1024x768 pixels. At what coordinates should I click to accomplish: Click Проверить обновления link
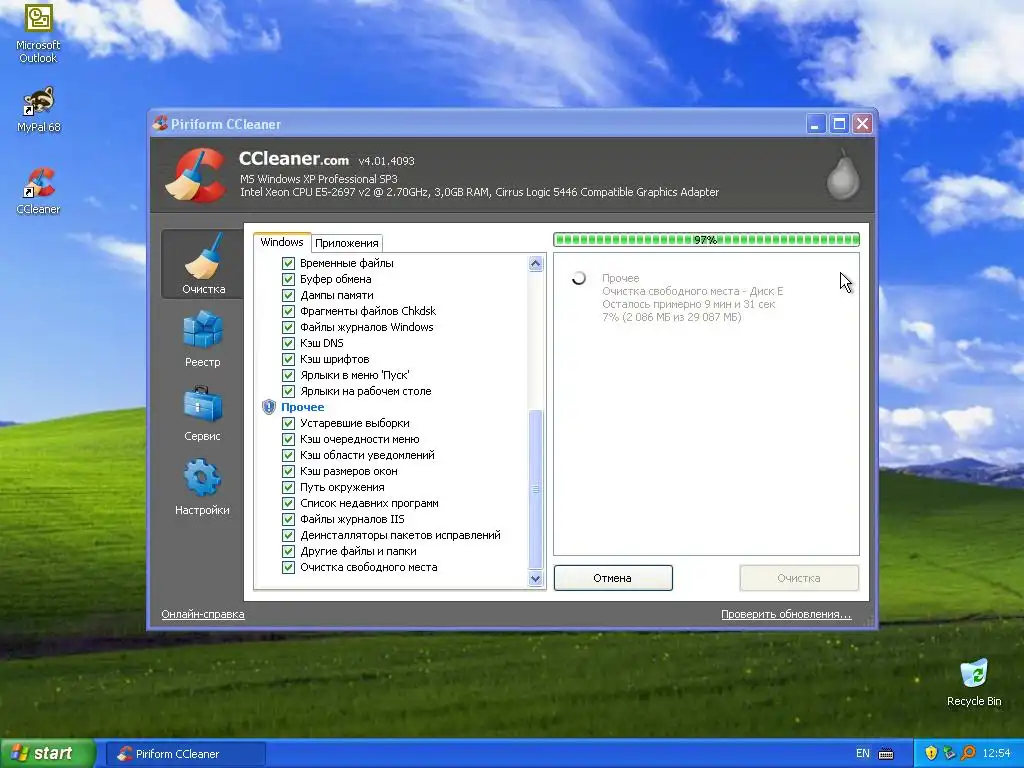coord(786,614)
